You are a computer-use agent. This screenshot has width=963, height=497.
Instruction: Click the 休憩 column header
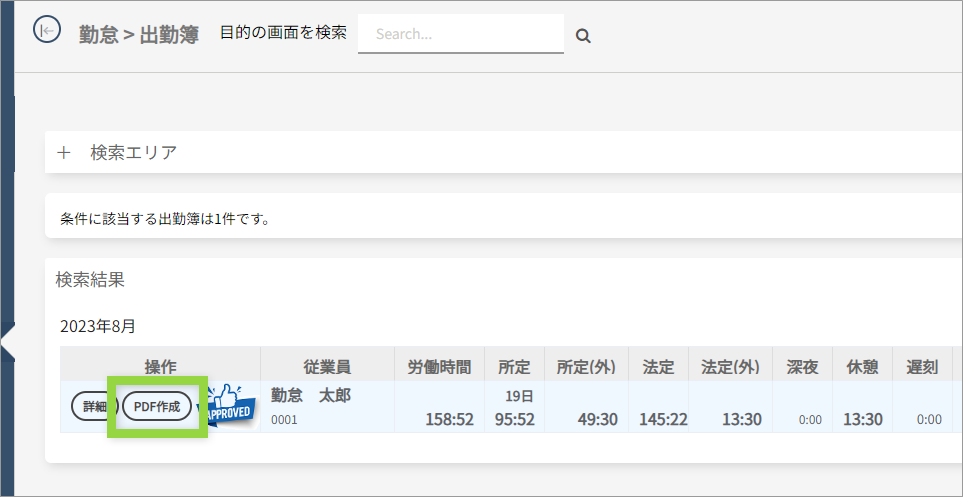pyautogui.click(x=862, y=367)
